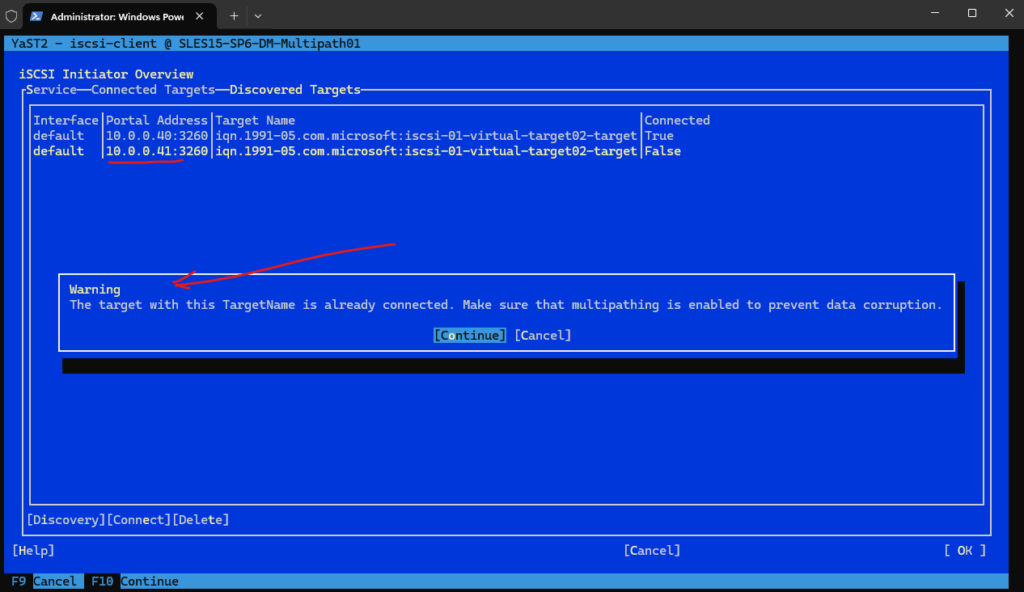
Task: Click F10 Continue in function key bar
Action: (135, 581)
